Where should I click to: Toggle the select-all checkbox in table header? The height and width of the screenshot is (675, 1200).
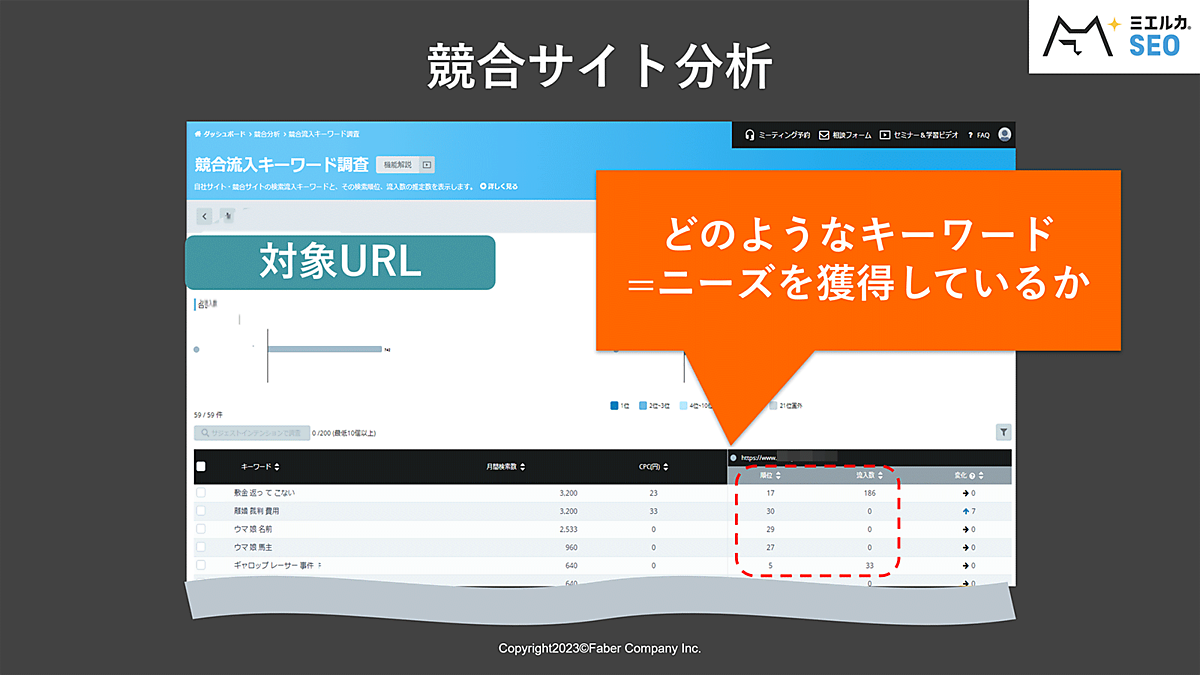click(201, 466)
